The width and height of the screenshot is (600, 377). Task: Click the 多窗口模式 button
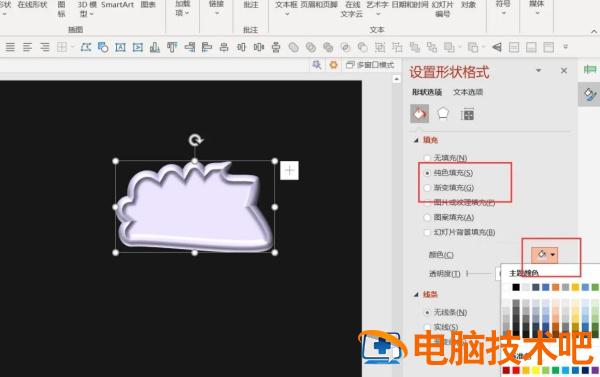coord(370,65)
